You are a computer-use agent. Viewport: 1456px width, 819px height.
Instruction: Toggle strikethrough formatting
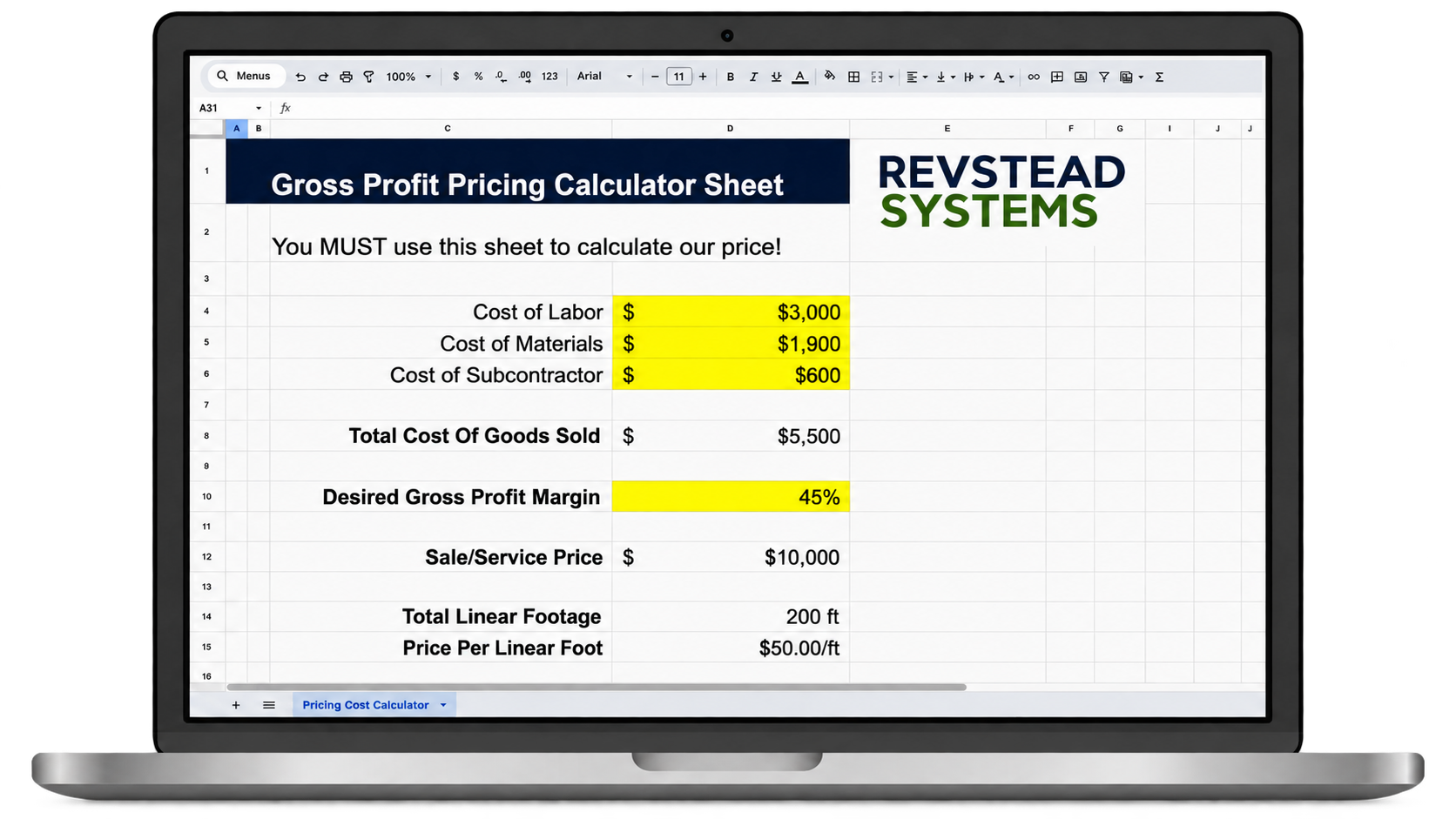click(x=776, y=77)
